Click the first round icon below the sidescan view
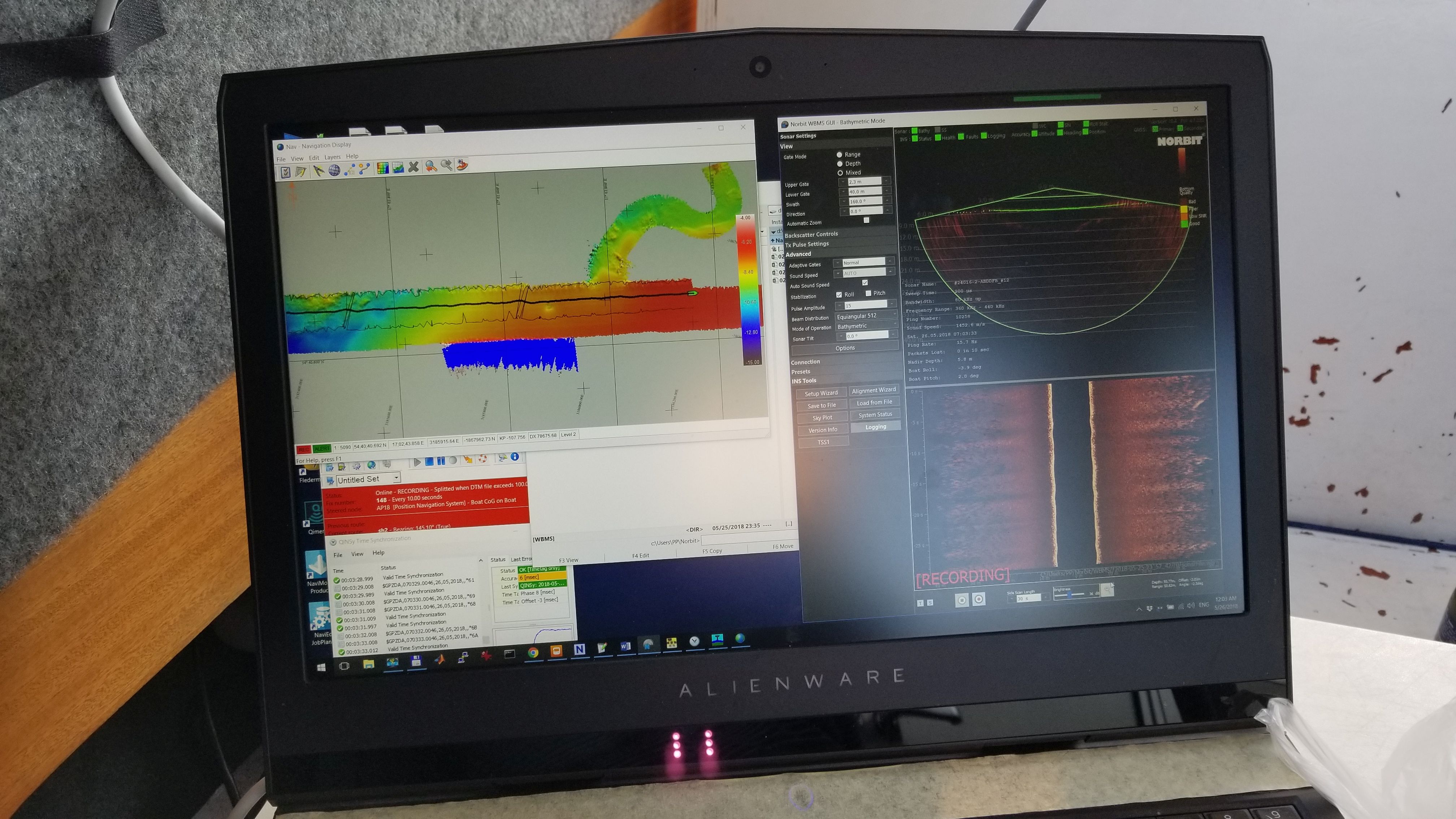1456x819 pixels. pos(961,600)
